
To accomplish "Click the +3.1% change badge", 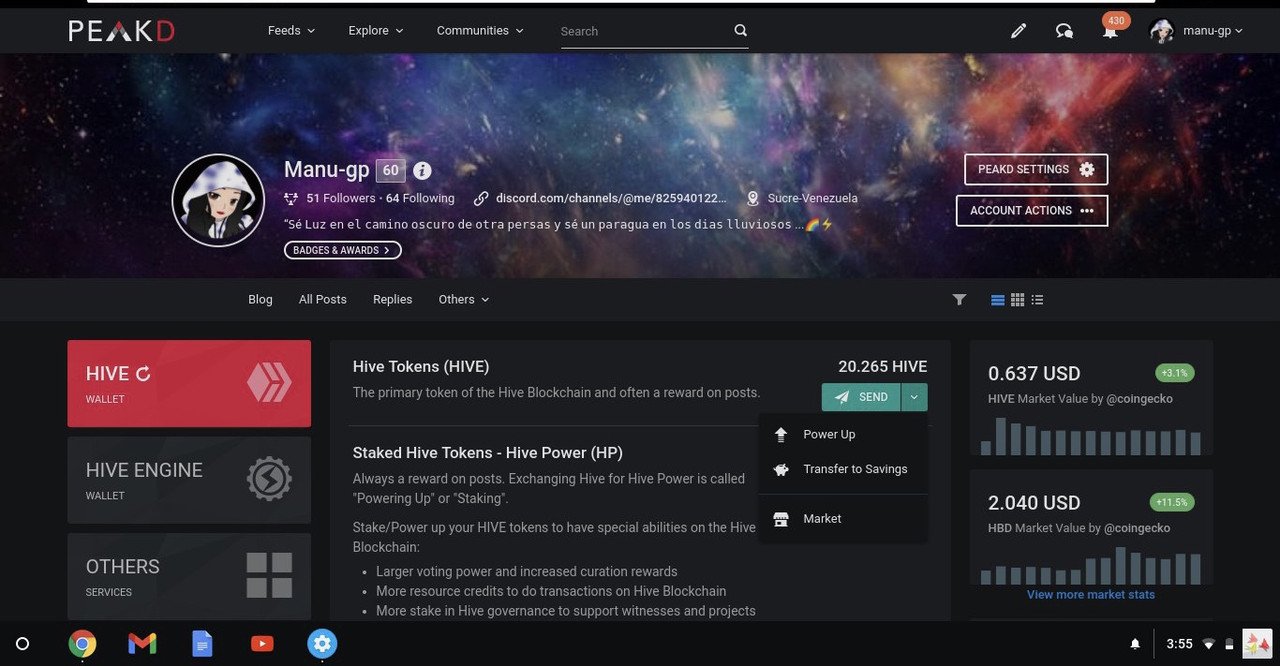I will (1175, 373).
